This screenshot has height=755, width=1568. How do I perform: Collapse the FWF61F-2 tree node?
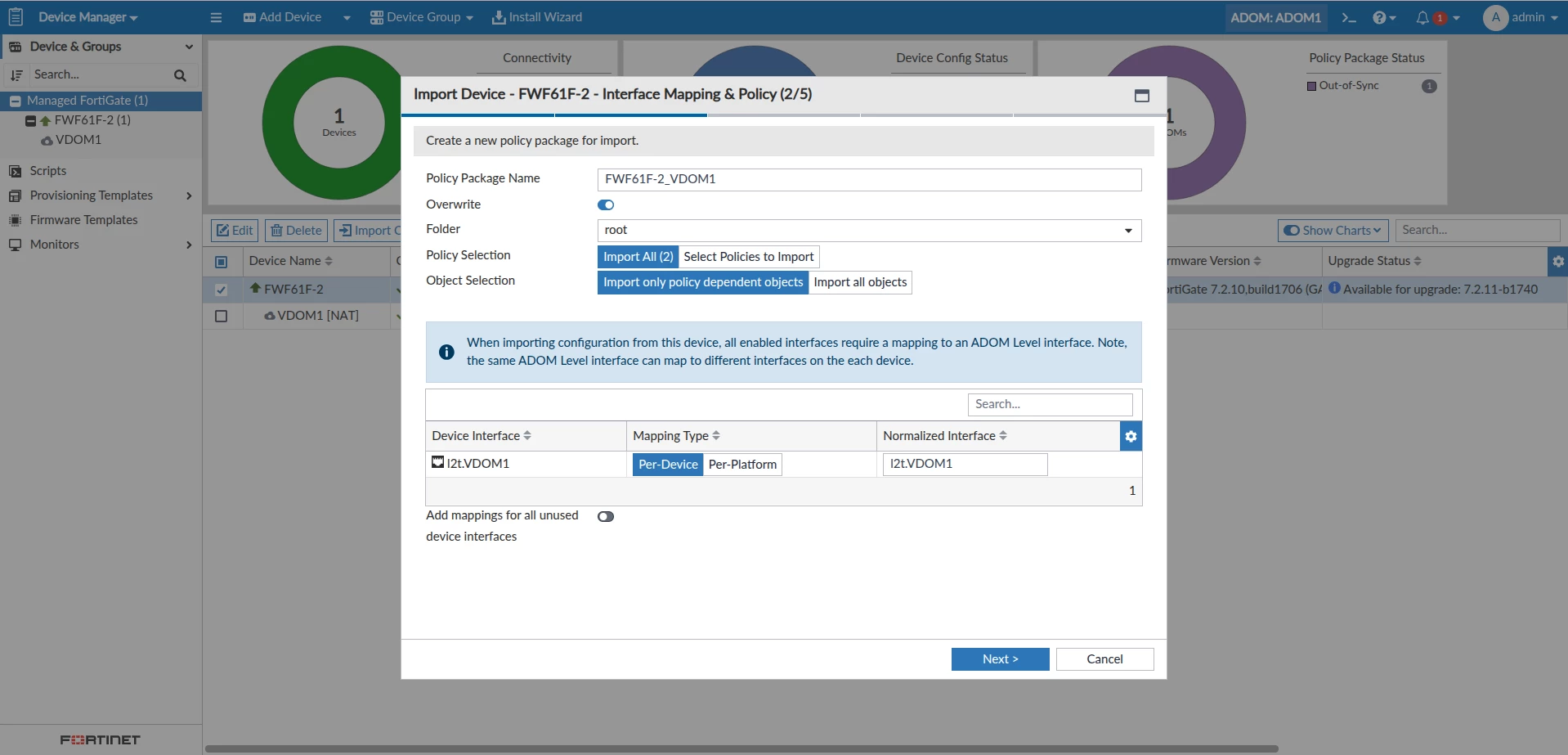point(30,120)
